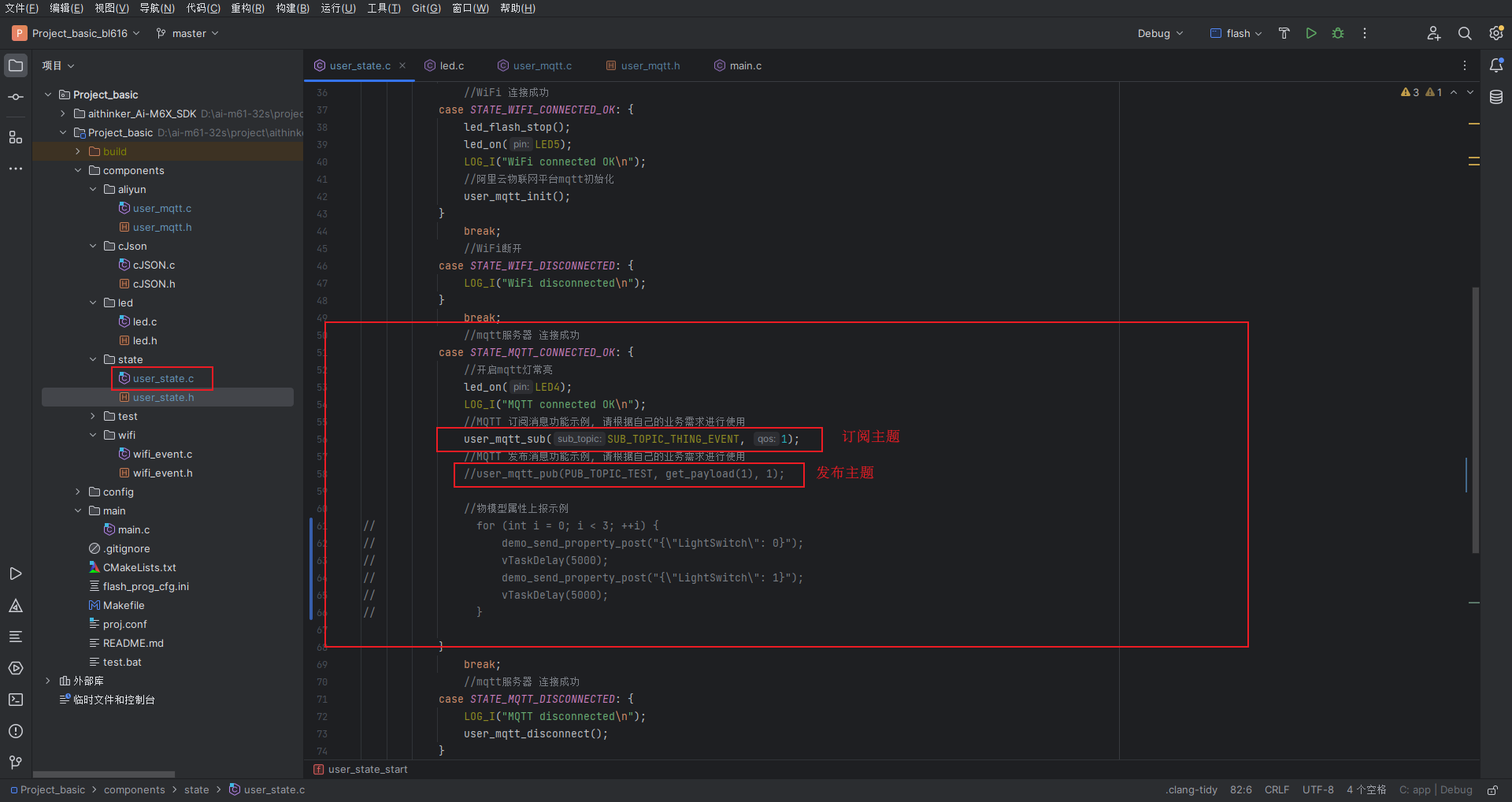Expand the 外部库 node

48,681
